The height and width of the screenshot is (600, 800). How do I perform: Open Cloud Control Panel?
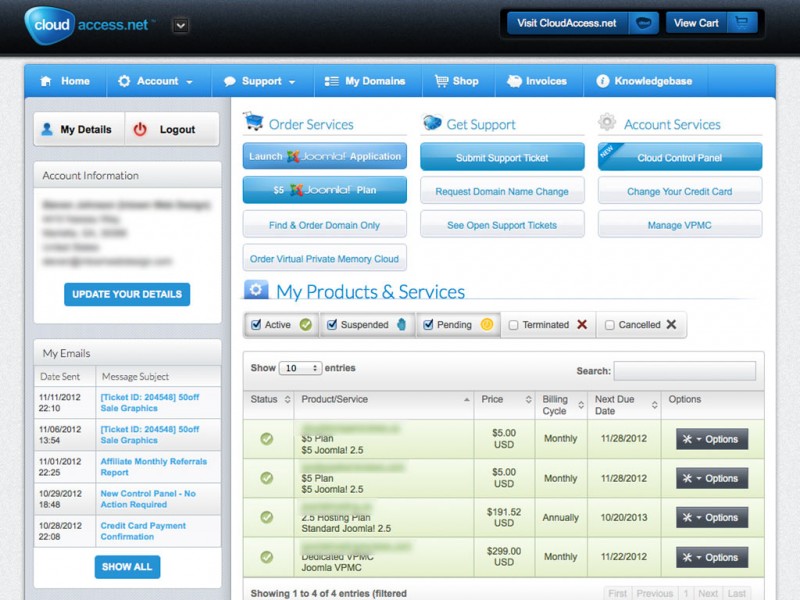point(680,158)
